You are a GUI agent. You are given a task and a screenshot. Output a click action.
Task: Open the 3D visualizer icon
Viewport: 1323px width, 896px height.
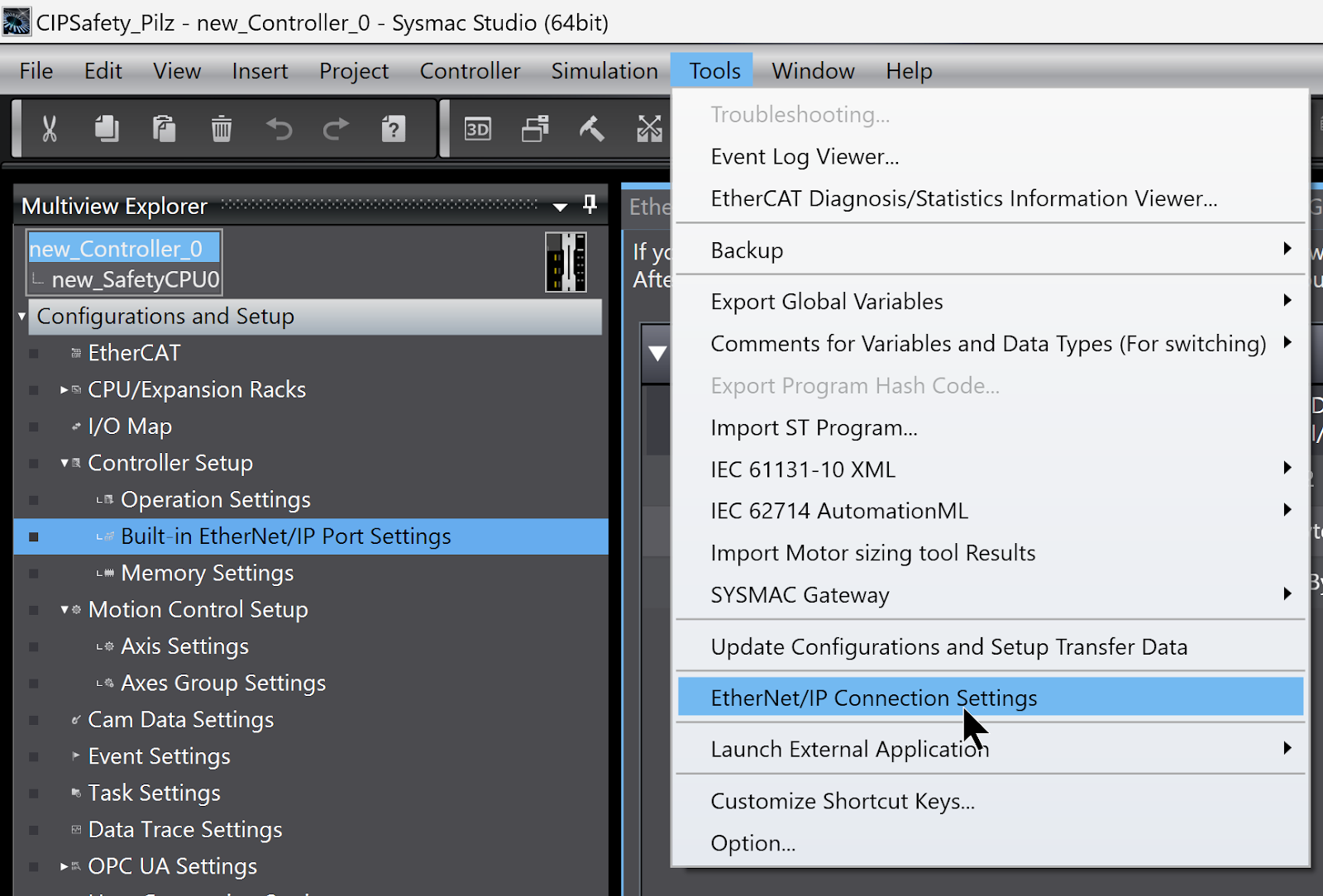[478, 129]
